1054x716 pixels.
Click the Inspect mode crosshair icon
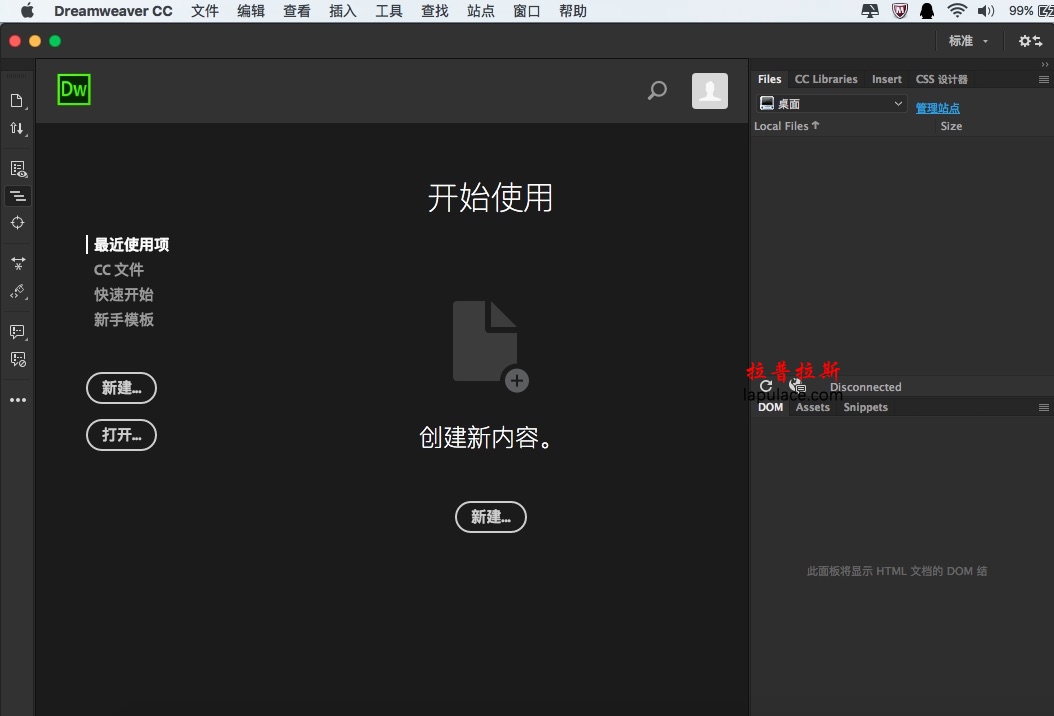17,222
